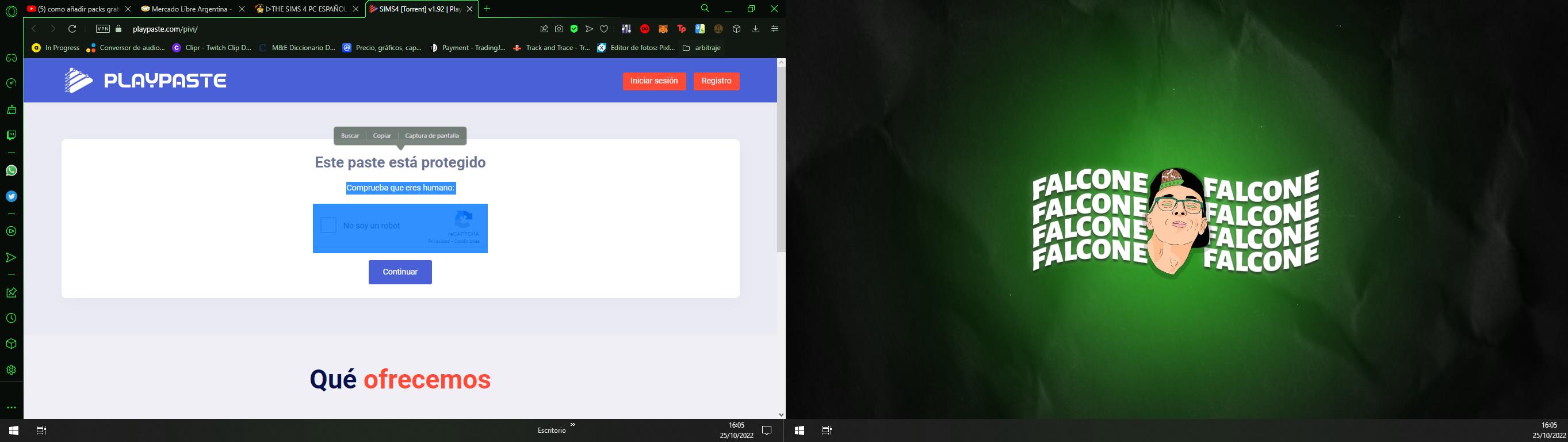Viewport: 1568px width, 442px height.
Task: Click the snapshot camera icon in toolbar
Action: [x=559, y=29]
